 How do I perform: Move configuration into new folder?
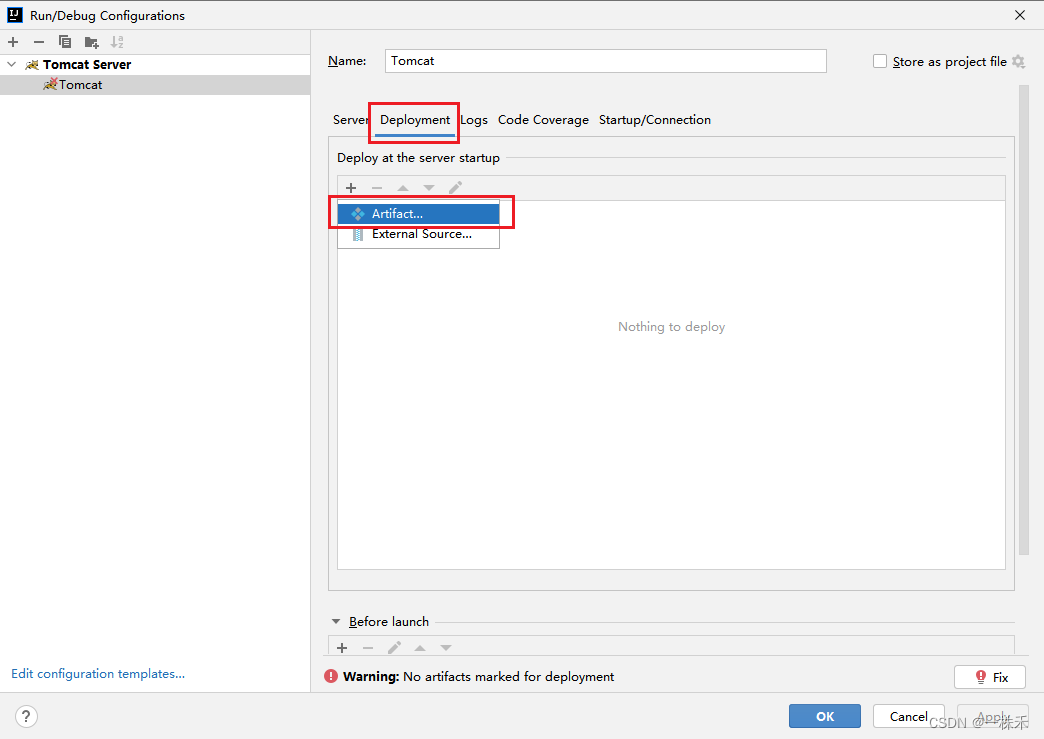(92, 43)
